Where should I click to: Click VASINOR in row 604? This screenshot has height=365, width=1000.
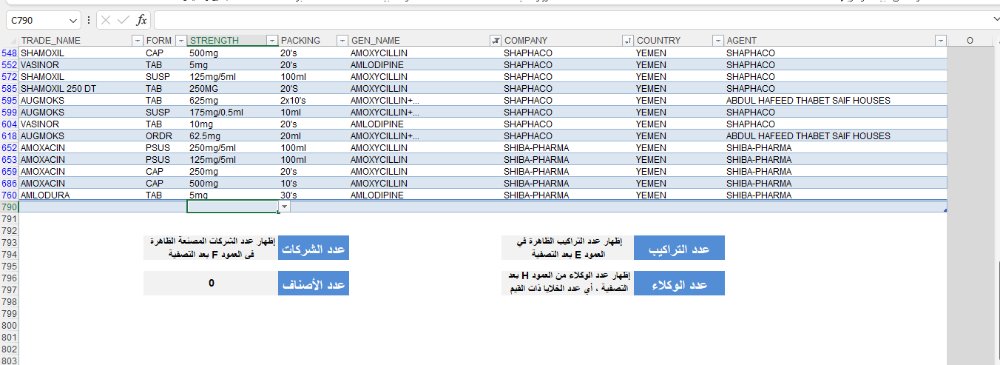(81, 124)
